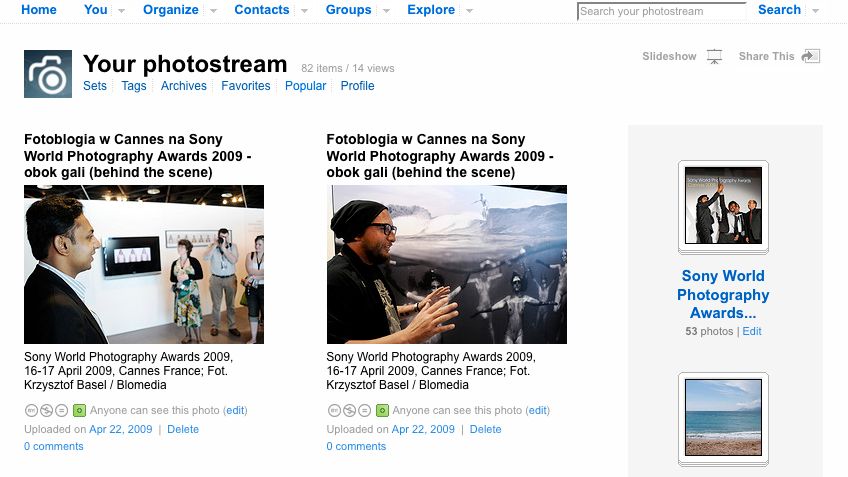The width and height of the screenshot is (848, 477).
Task: Click attribution license icon under first photo
Action: pos(31,410)
